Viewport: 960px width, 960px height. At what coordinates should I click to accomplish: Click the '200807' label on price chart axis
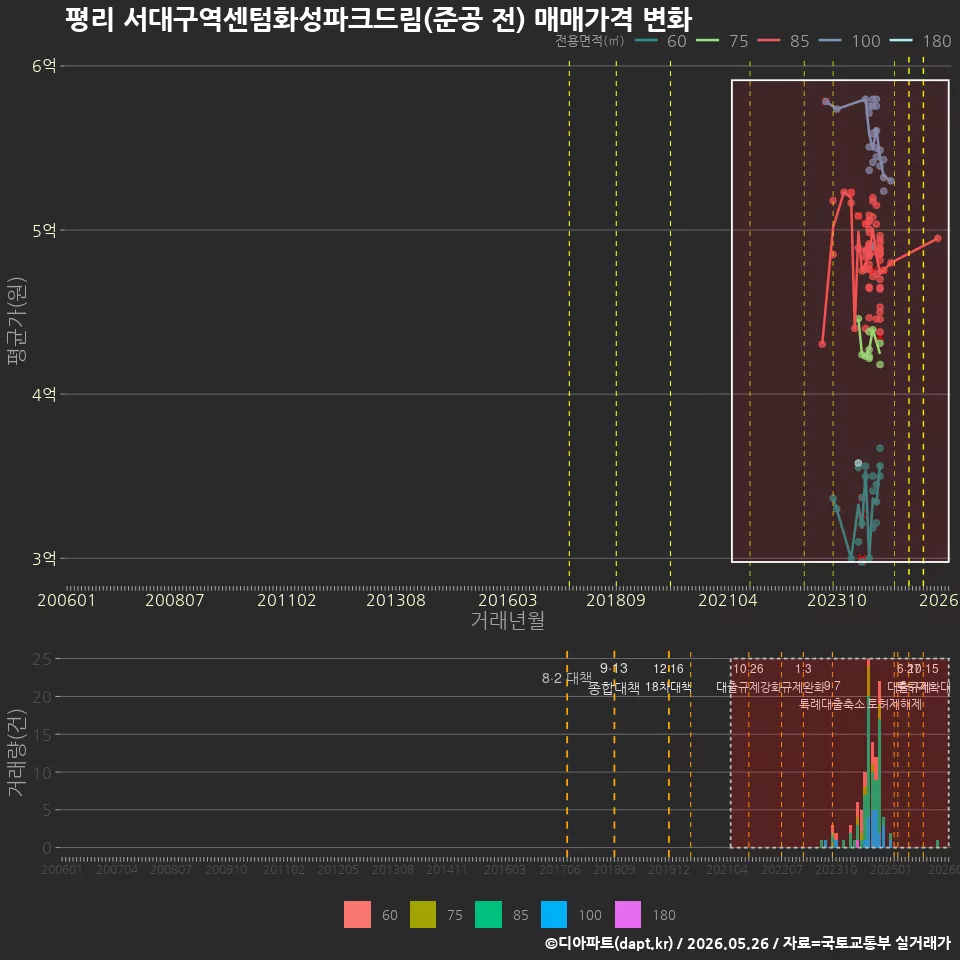click(x=174, y=600)
